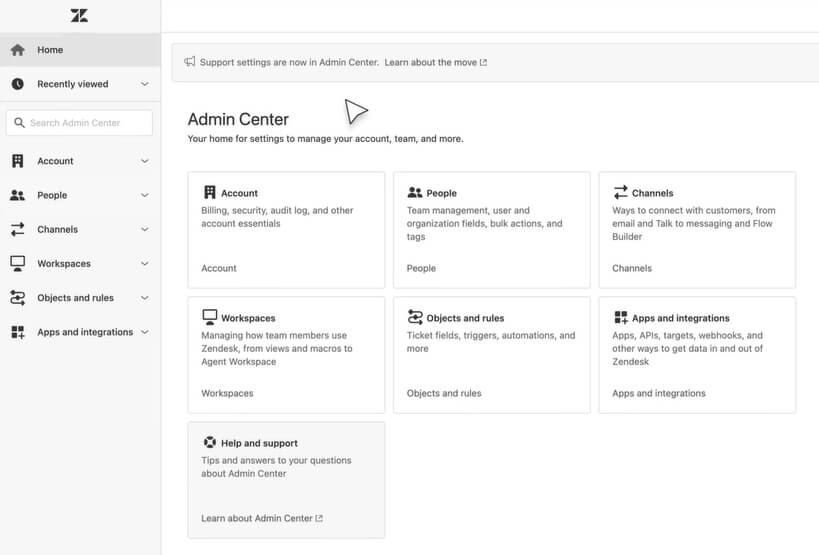Click the Recently viewed clock icon
This screenshot has width=819, height=555.
point(17,84)
